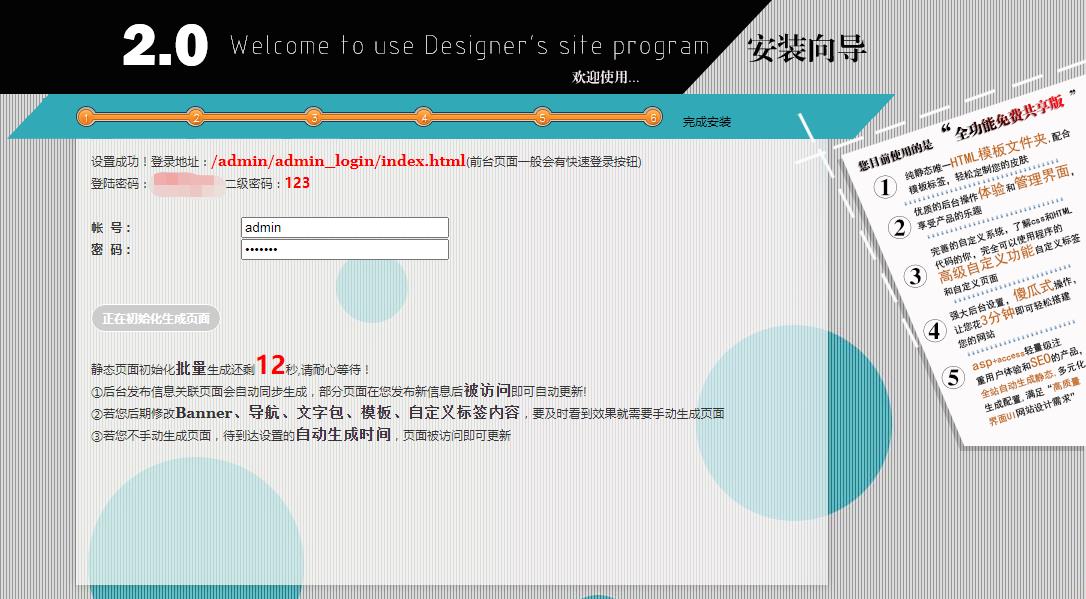
Task: Click step 4 circle in progress bar
Action: tap(423, 118)
